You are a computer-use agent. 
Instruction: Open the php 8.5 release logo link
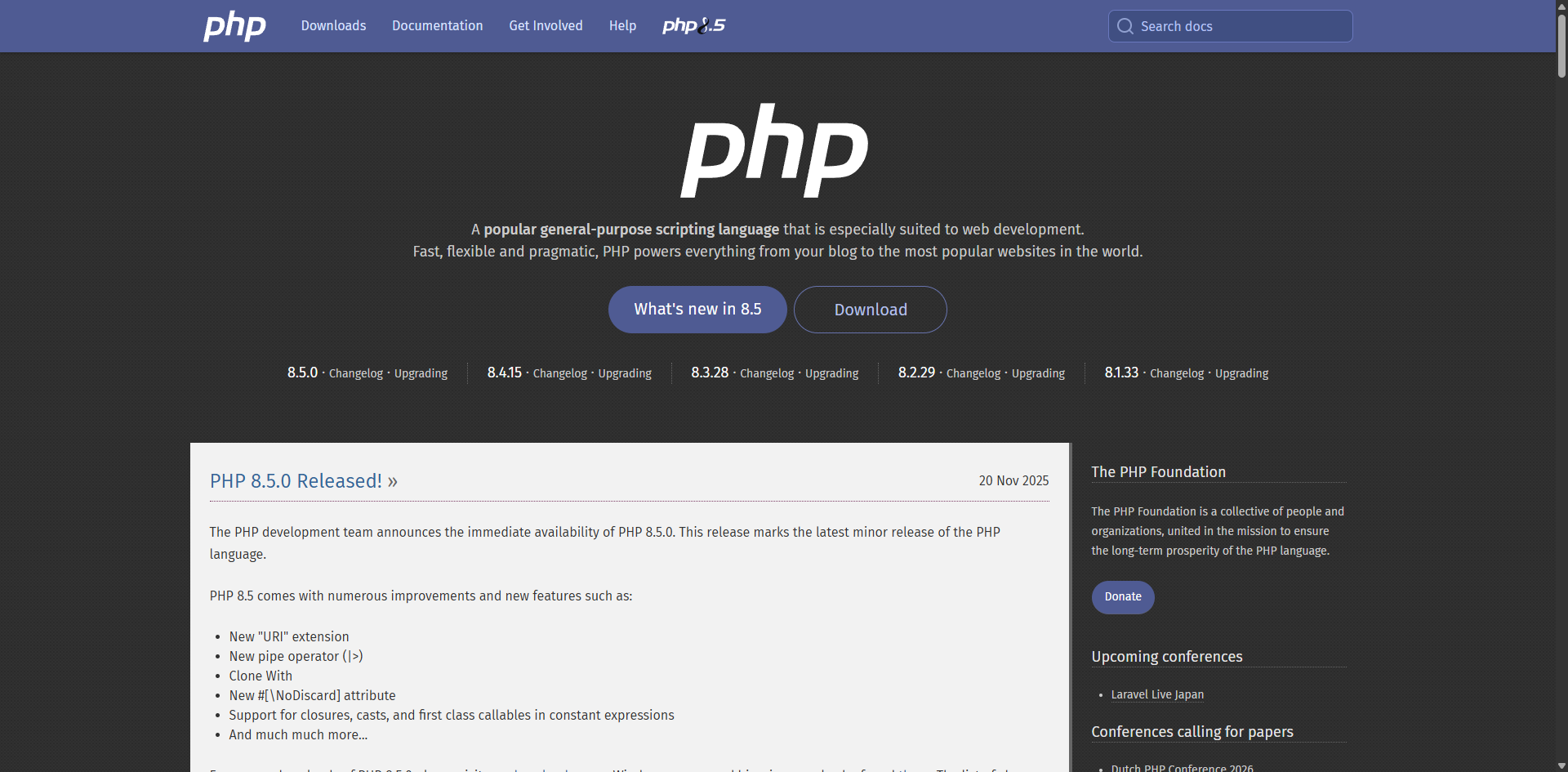click(693, 26)
